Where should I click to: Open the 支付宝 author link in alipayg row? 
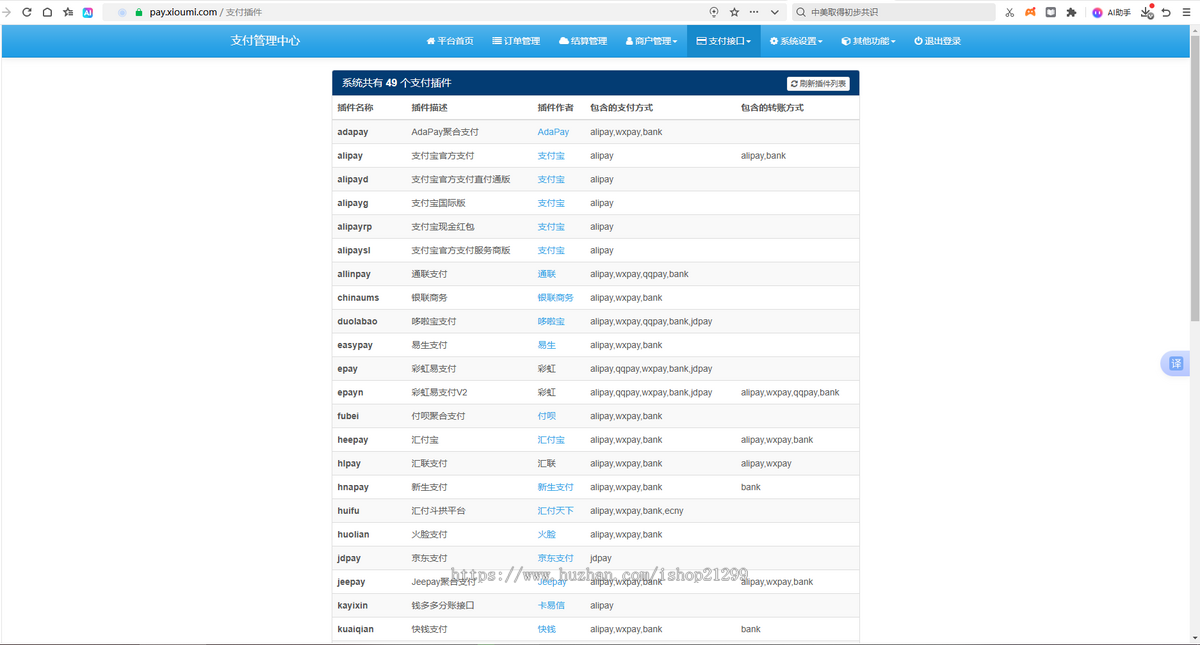[x=551, y=203]
